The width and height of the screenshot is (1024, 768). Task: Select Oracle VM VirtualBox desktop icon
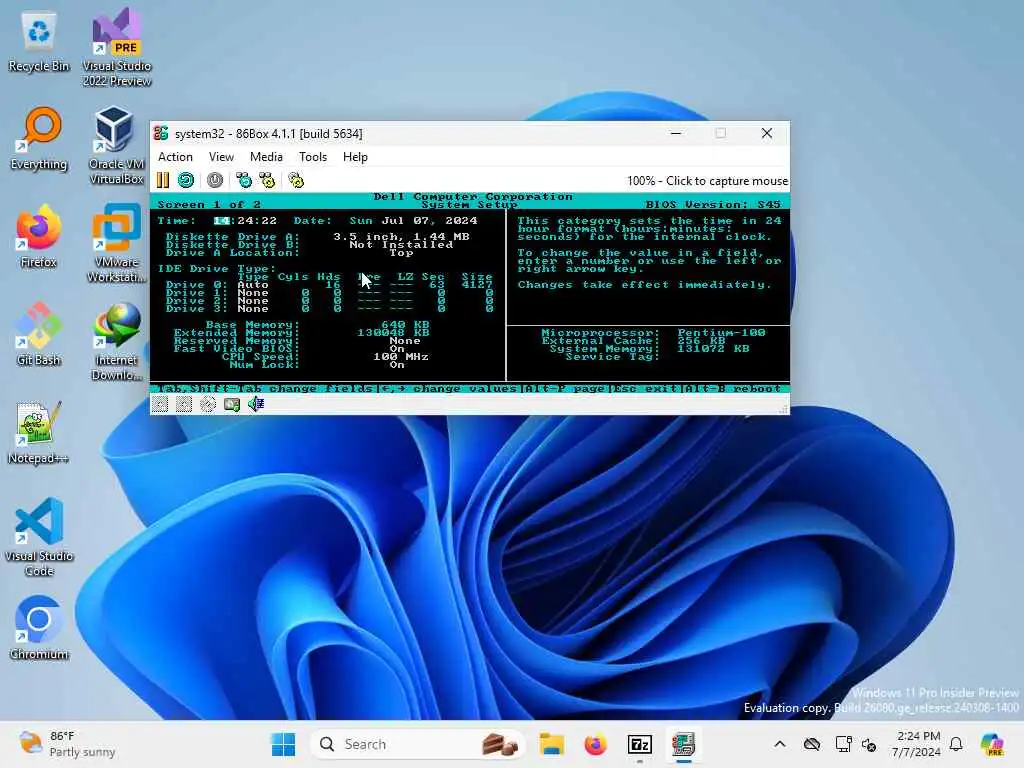pos(117,145)
